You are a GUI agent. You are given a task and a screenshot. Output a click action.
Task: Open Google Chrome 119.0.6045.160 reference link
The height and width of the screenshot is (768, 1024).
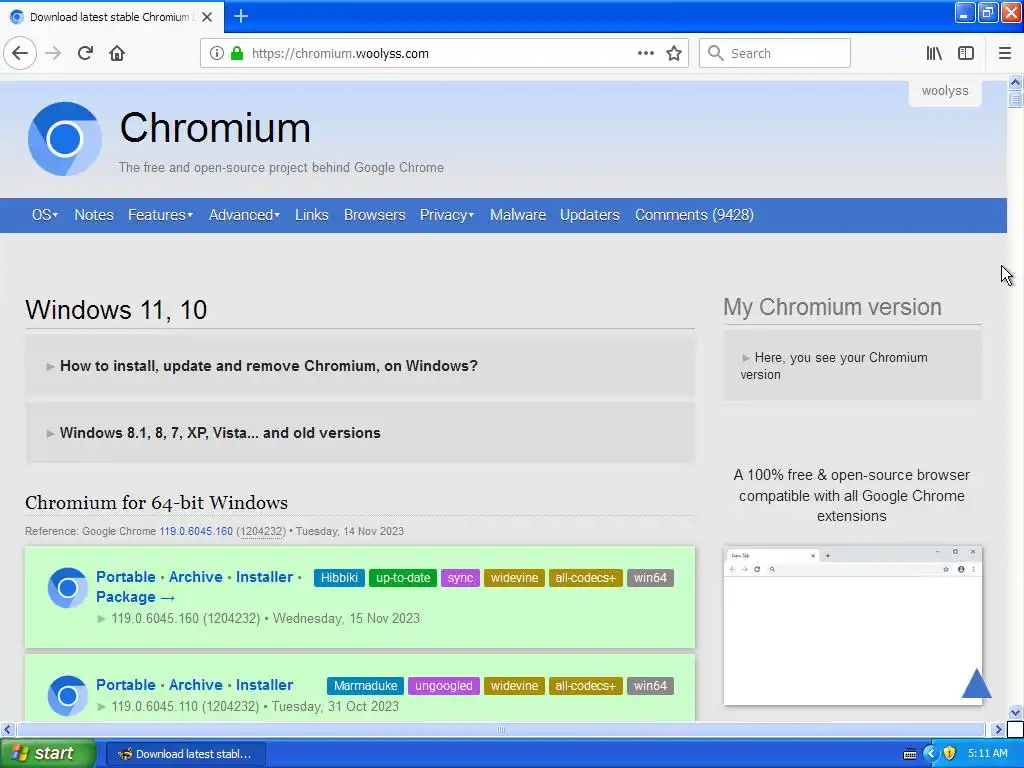(196, 532)
